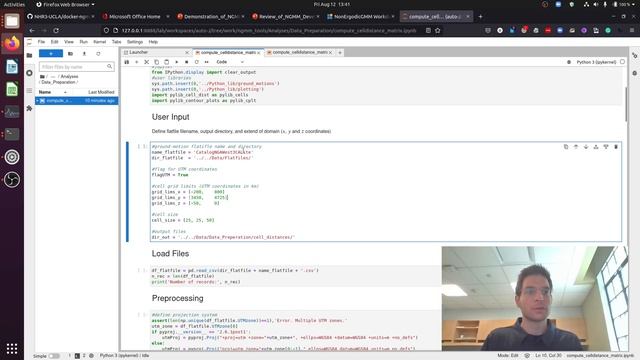Switch to the Microsoft Office Home browser tab
640x360 pixels.
click(x=136, y=17)
